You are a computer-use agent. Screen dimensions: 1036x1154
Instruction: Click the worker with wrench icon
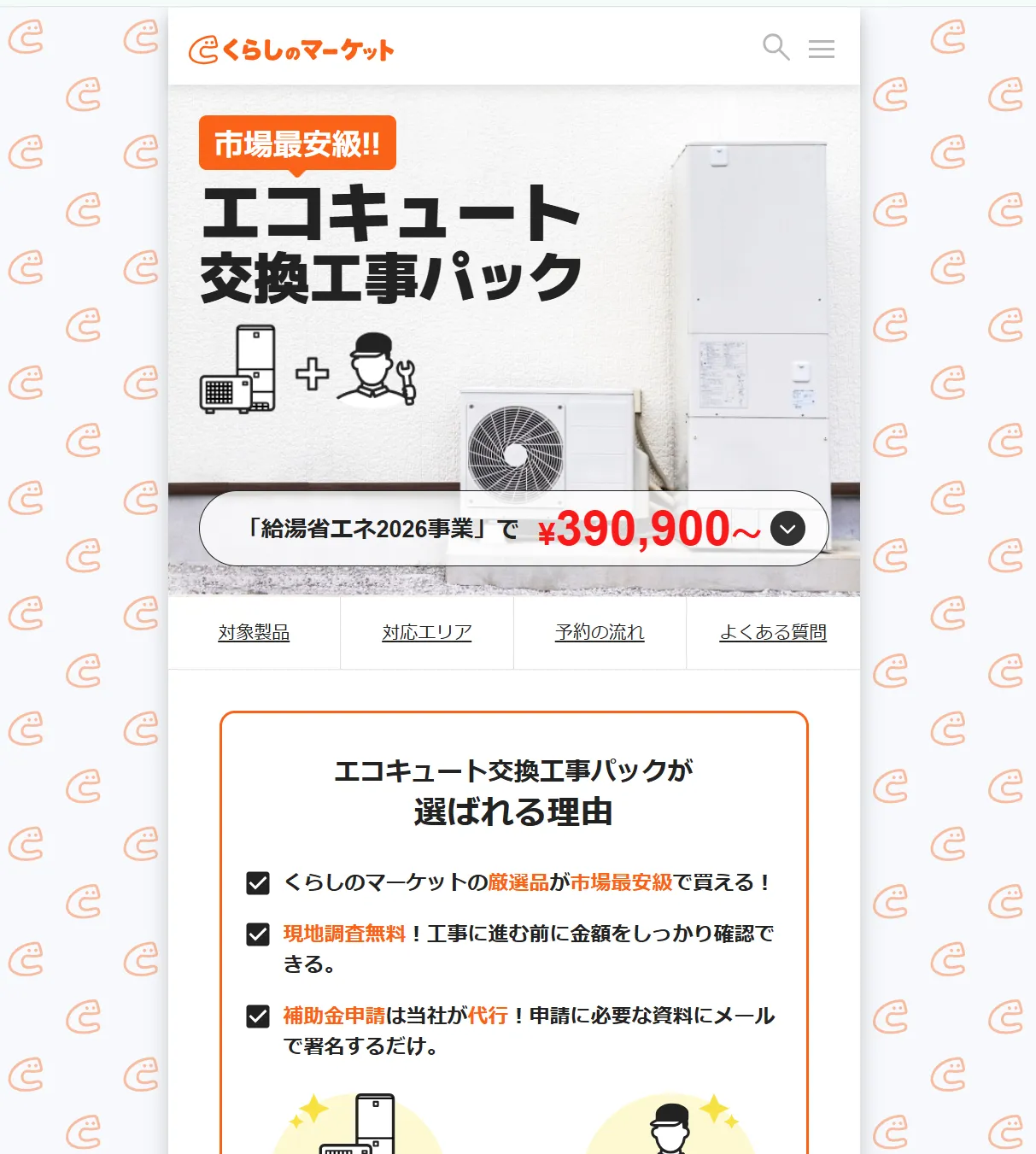[x=377, y=368]
